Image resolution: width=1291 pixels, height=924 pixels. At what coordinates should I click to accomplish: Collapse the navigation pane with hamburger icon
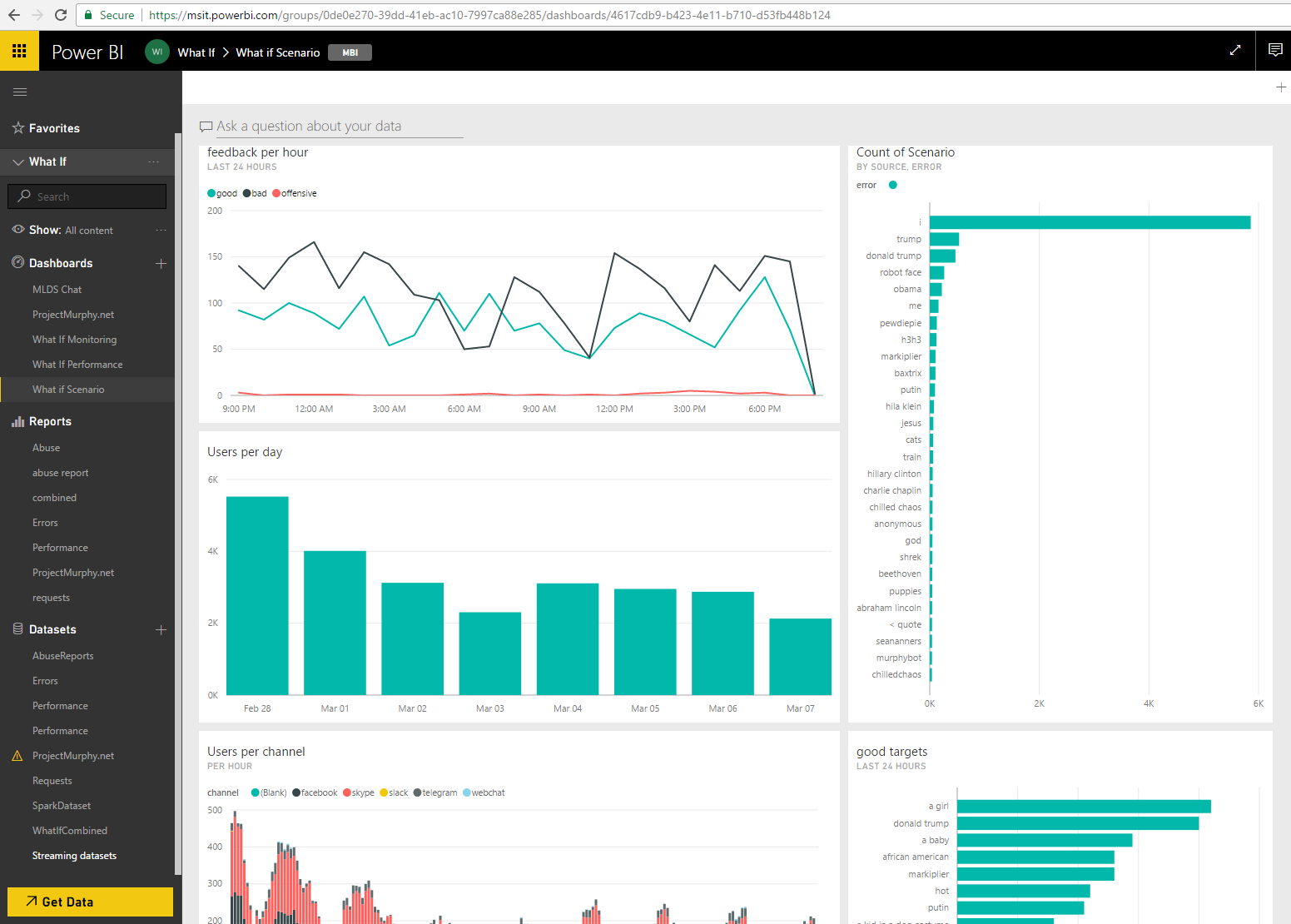click(20, 92)
